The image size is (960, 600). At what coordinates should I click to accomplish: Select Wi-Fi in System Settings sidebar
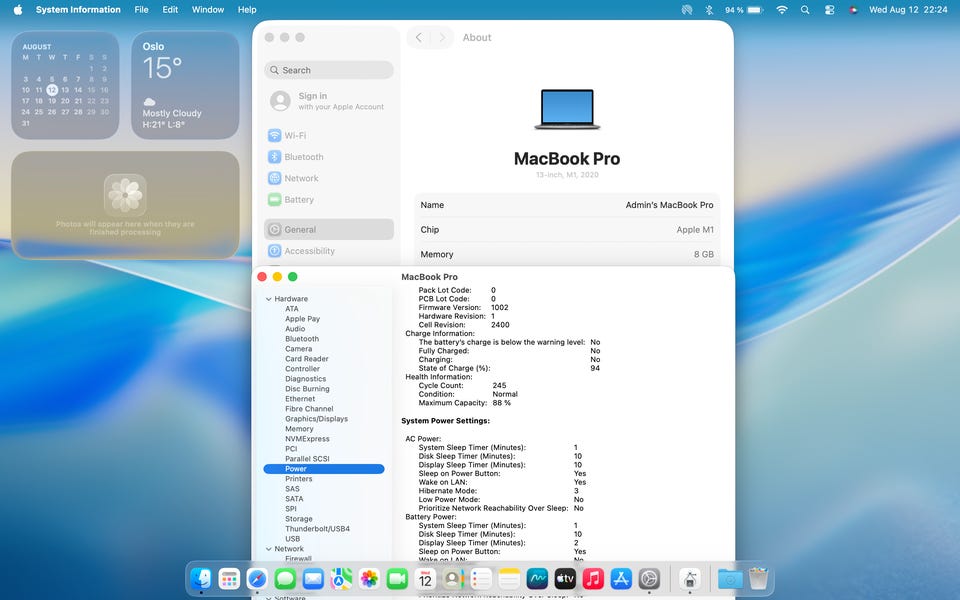(x=329, y=135)
